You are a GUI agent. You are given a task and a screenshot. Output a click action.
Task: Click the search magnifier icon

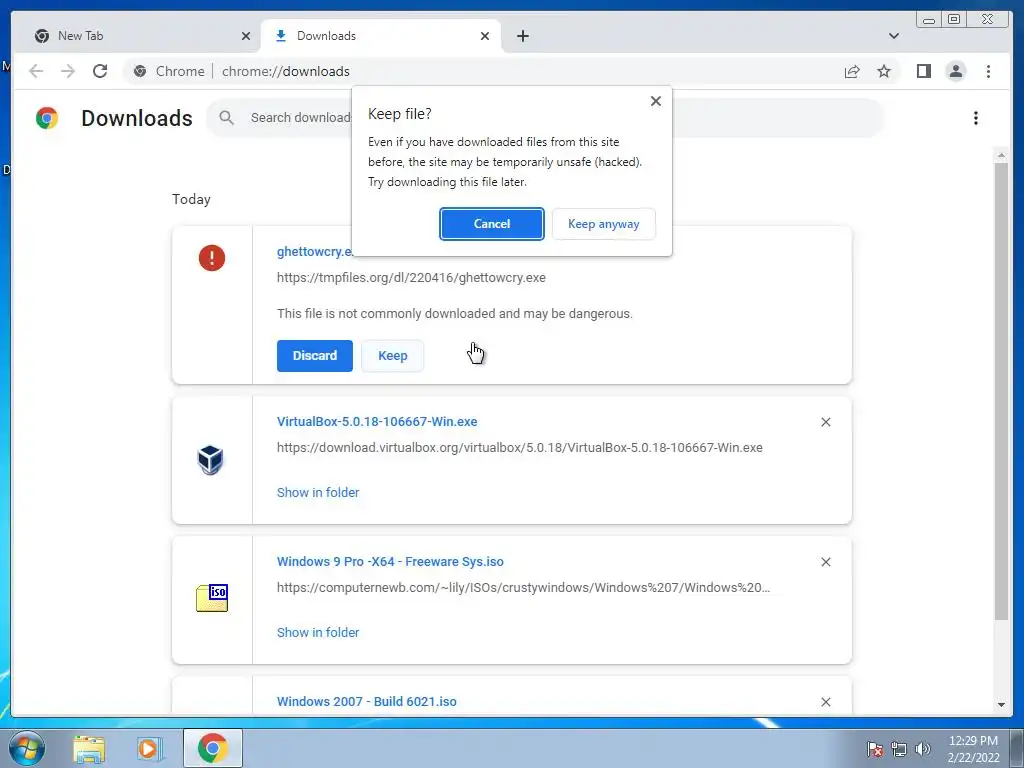(227, 118)
